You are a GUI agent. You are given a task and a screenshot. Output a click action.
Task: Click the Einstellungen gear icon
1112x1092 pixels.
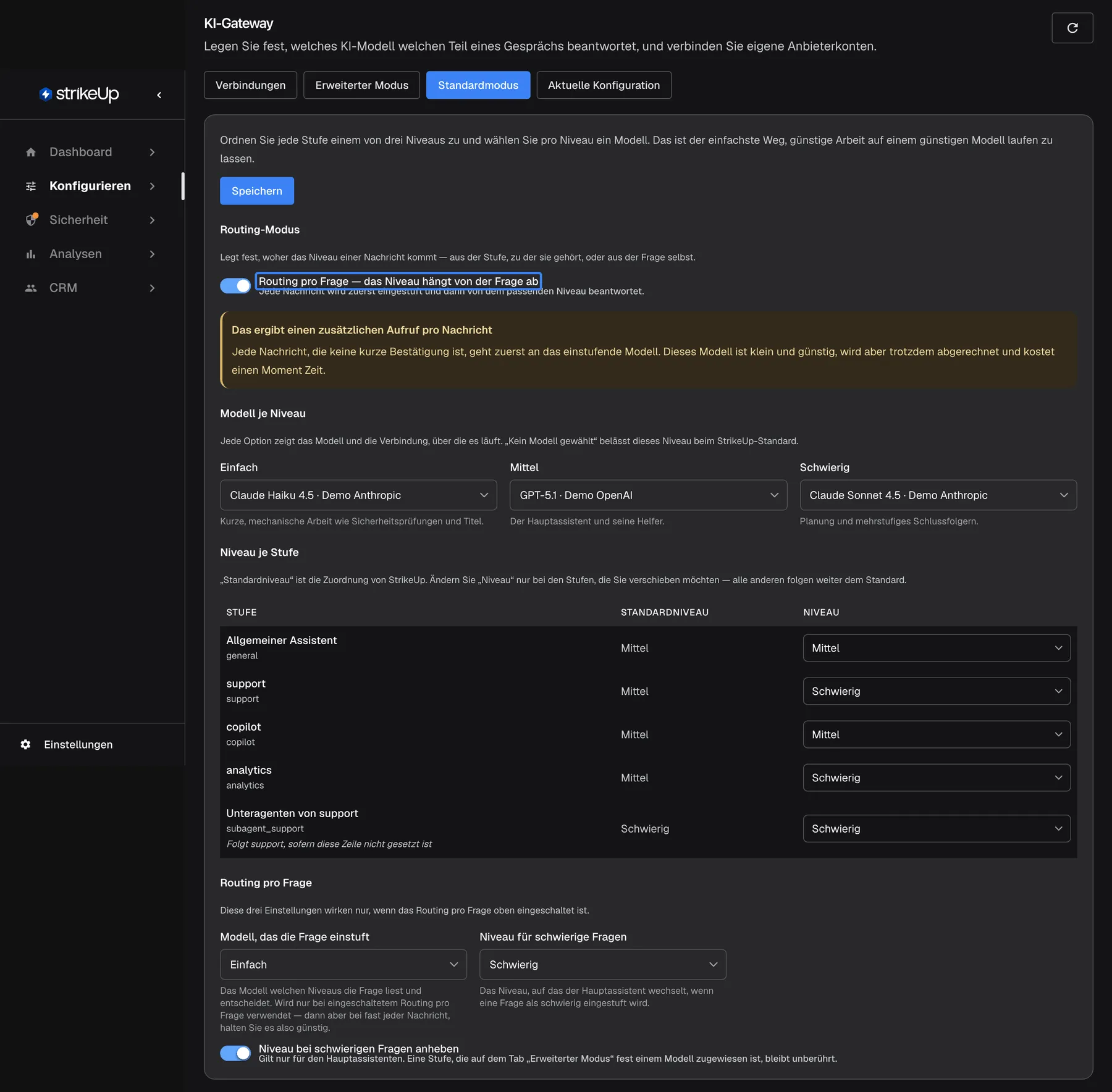click(25, 744)
